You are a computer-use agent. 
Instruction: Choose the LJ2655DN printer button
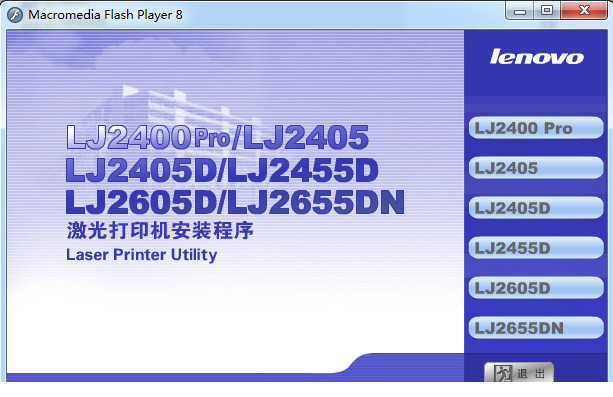pyautogui.click(x=536, y=328)
